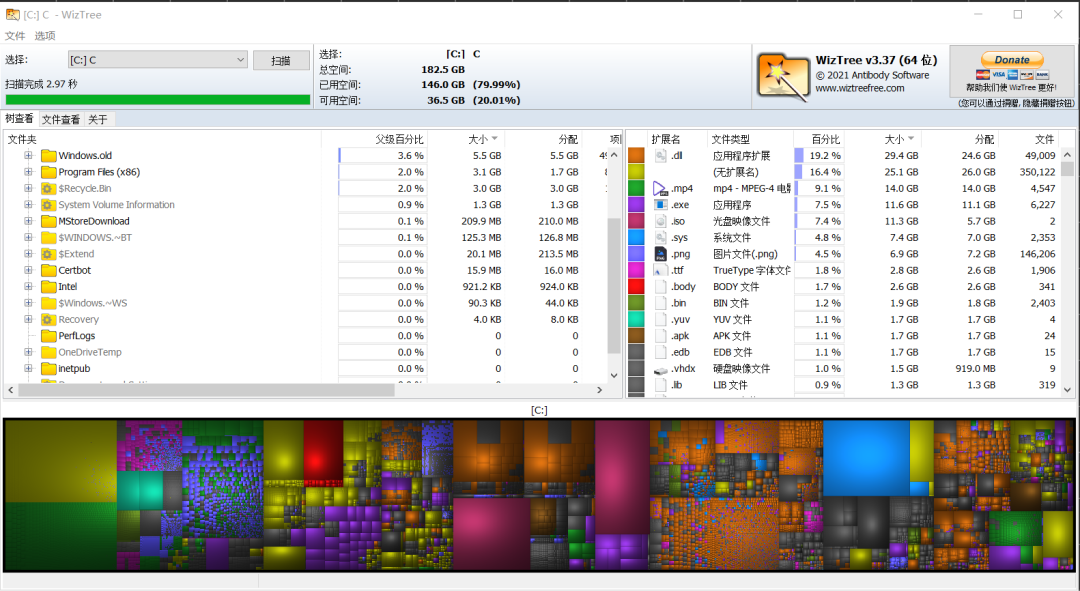Open the [C:] C drive selection dropdown
1080x591 pixels.
(x=157, y=60)
